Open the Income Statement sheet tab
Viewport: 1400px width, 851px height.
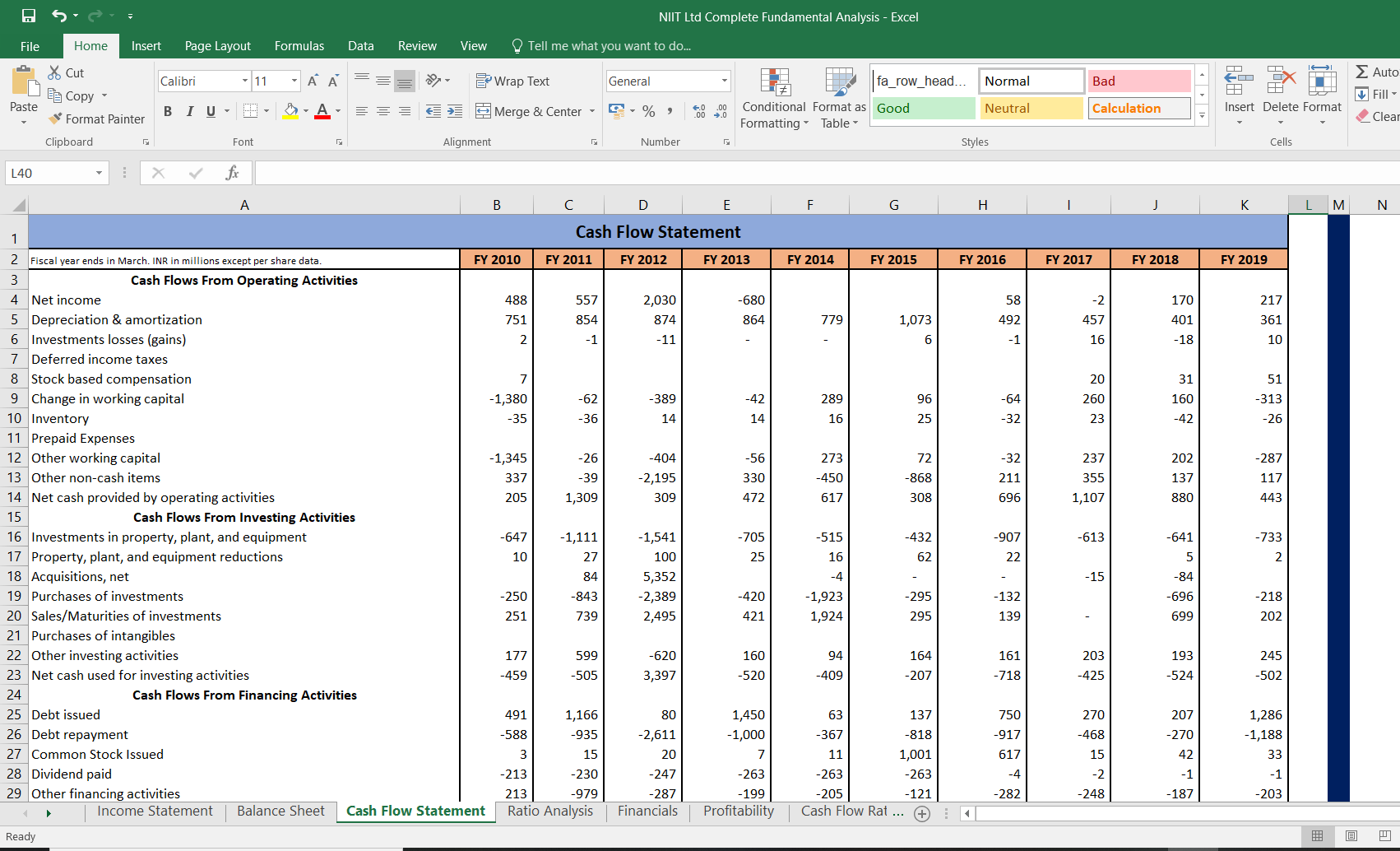[155, 811]
